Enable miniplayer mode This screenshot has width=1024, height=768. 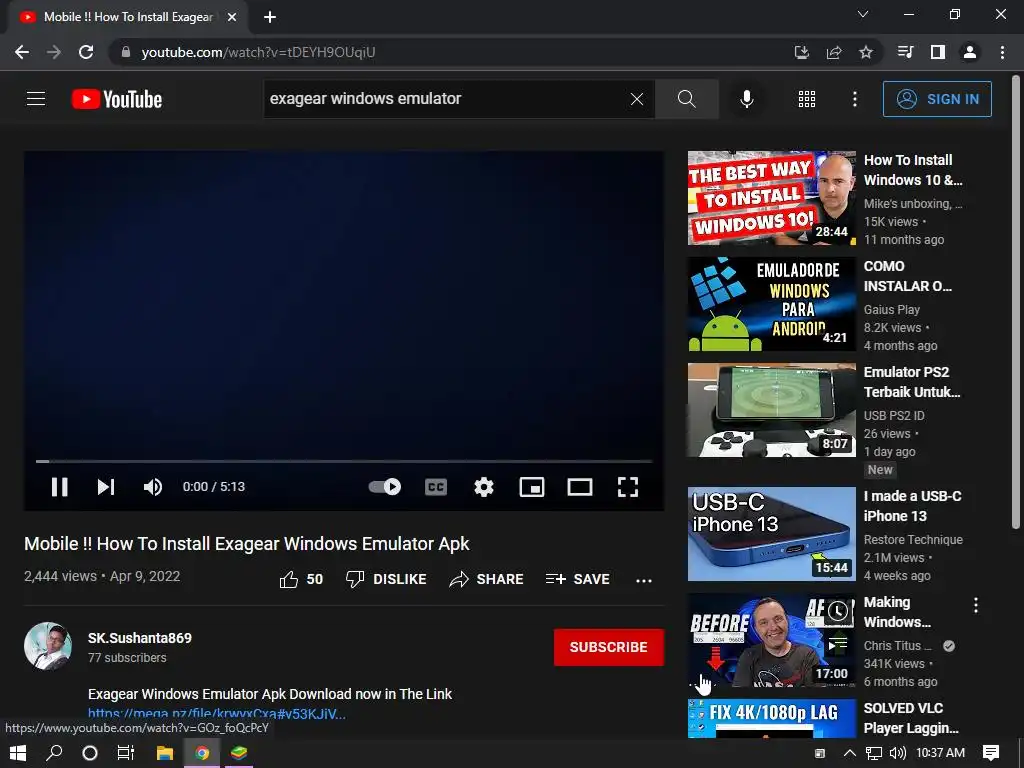coord(532,487)
